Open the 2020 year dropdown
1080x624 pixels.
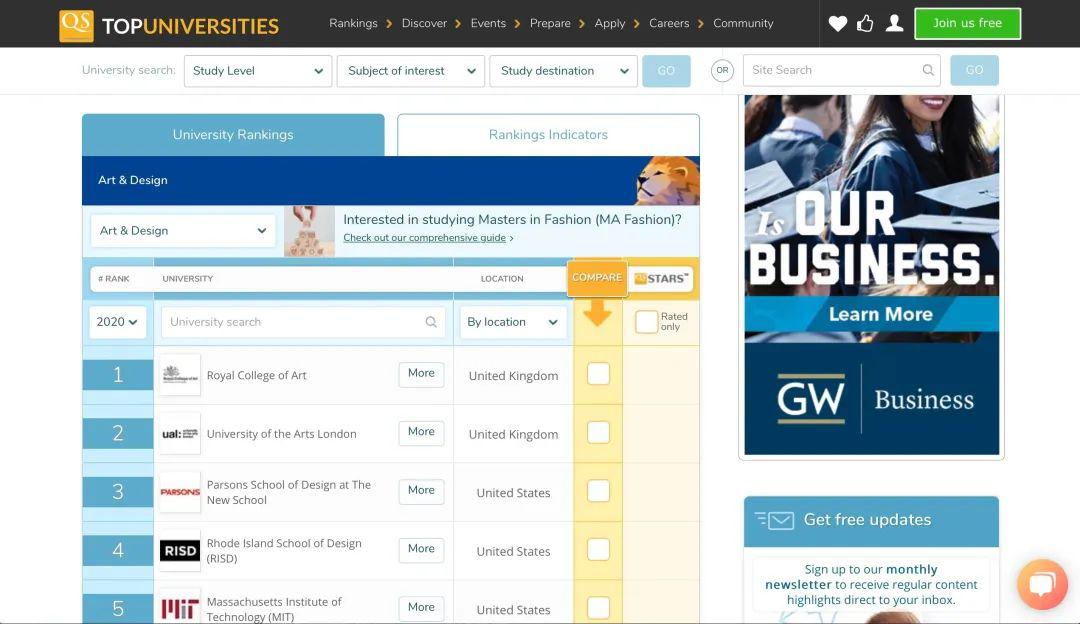(117, 322)
